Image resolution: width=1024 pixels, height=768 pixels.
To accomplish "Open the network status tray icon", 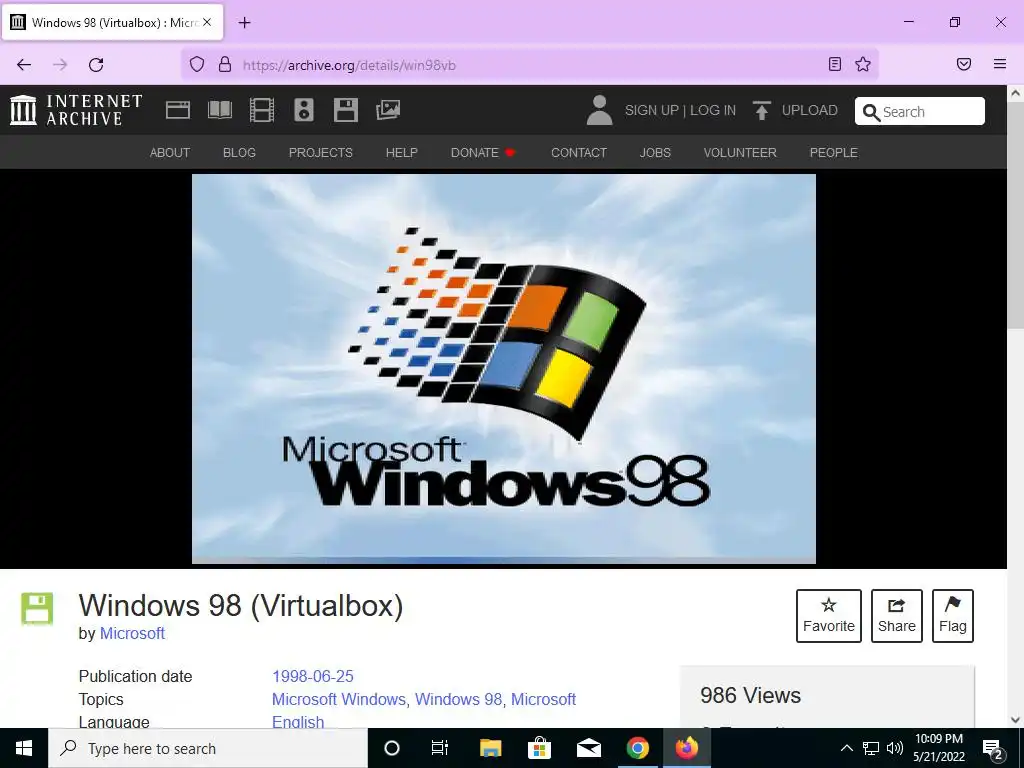I will (x=871, y=748).
